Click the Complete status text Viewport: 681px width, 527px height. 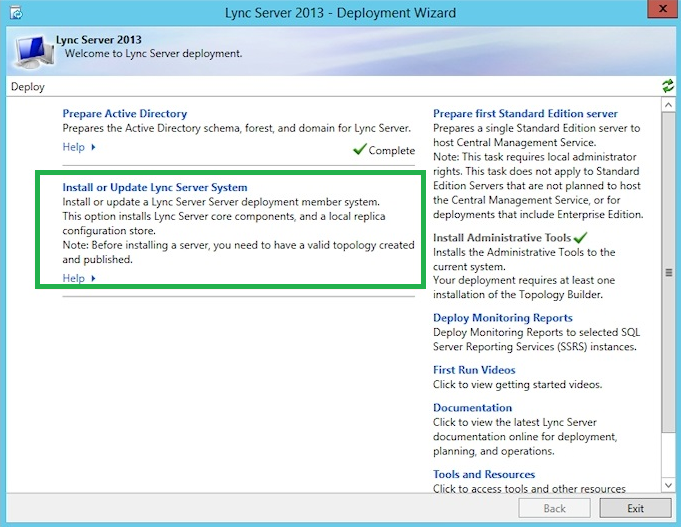tap(391, 150)
